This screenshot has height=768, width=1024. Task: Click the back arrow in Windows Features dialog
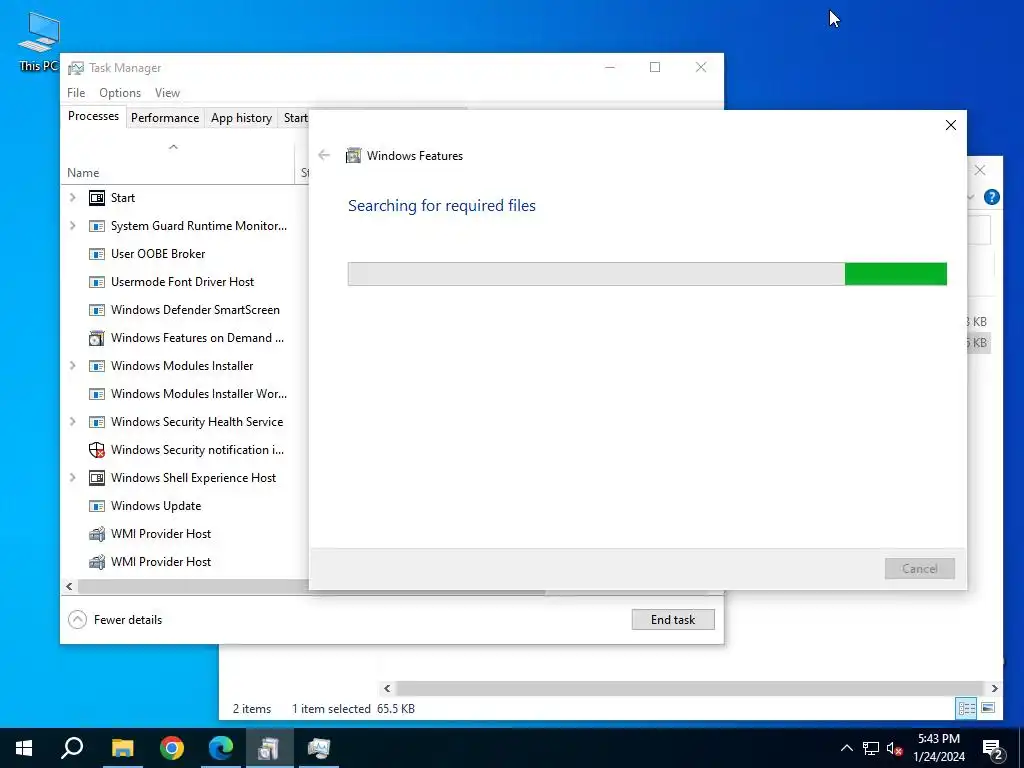coord(324,155)
